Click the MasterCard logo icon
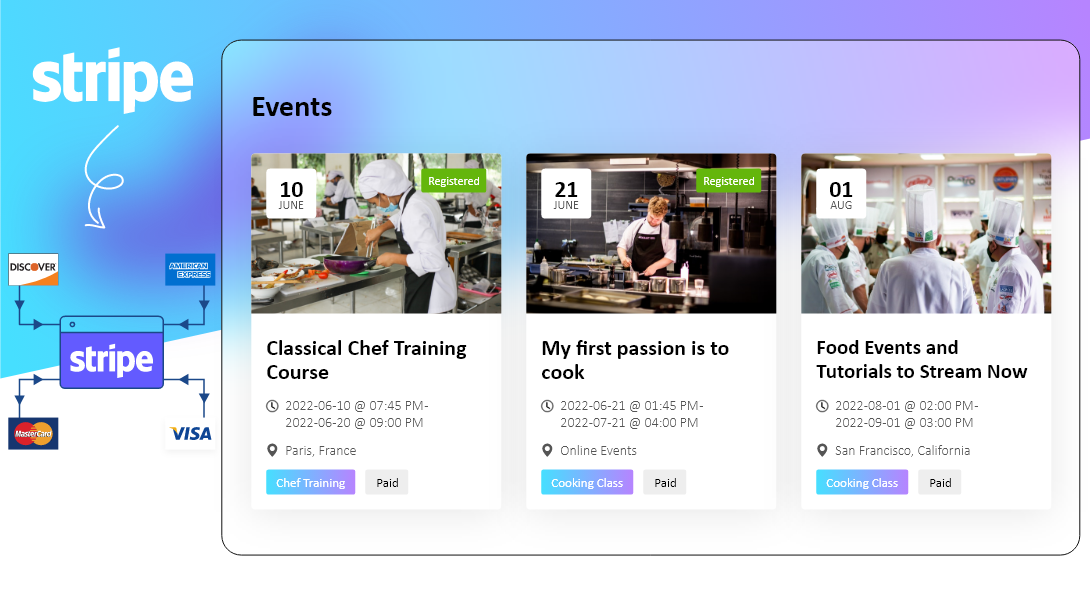 point(33,433)
